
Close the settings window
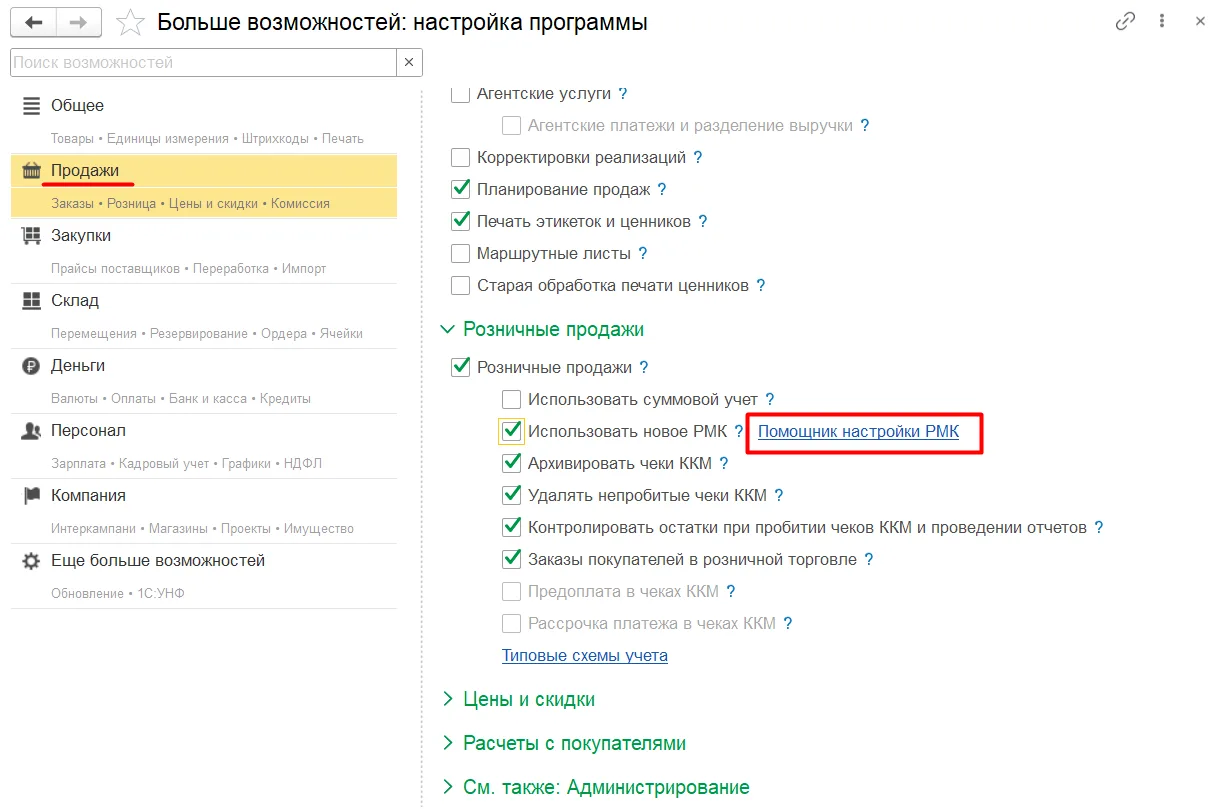coord(1200,21)
